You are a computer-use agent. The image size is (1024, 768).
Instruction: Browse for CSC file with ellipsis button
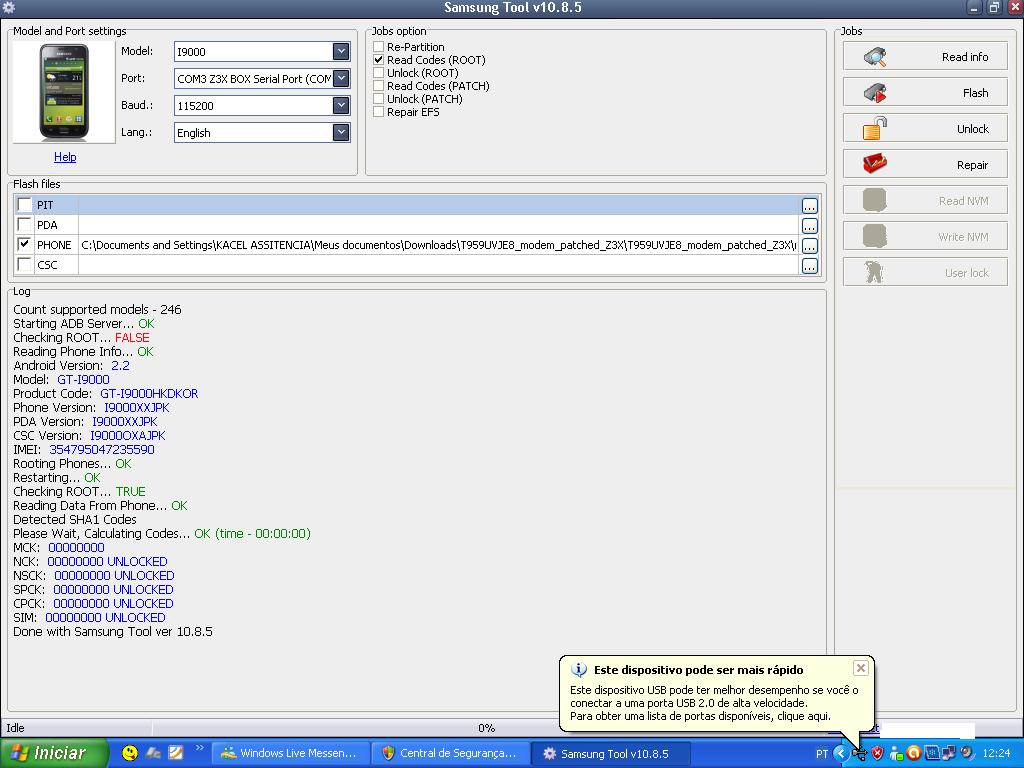pyautogui.click(x=809, y=266)
